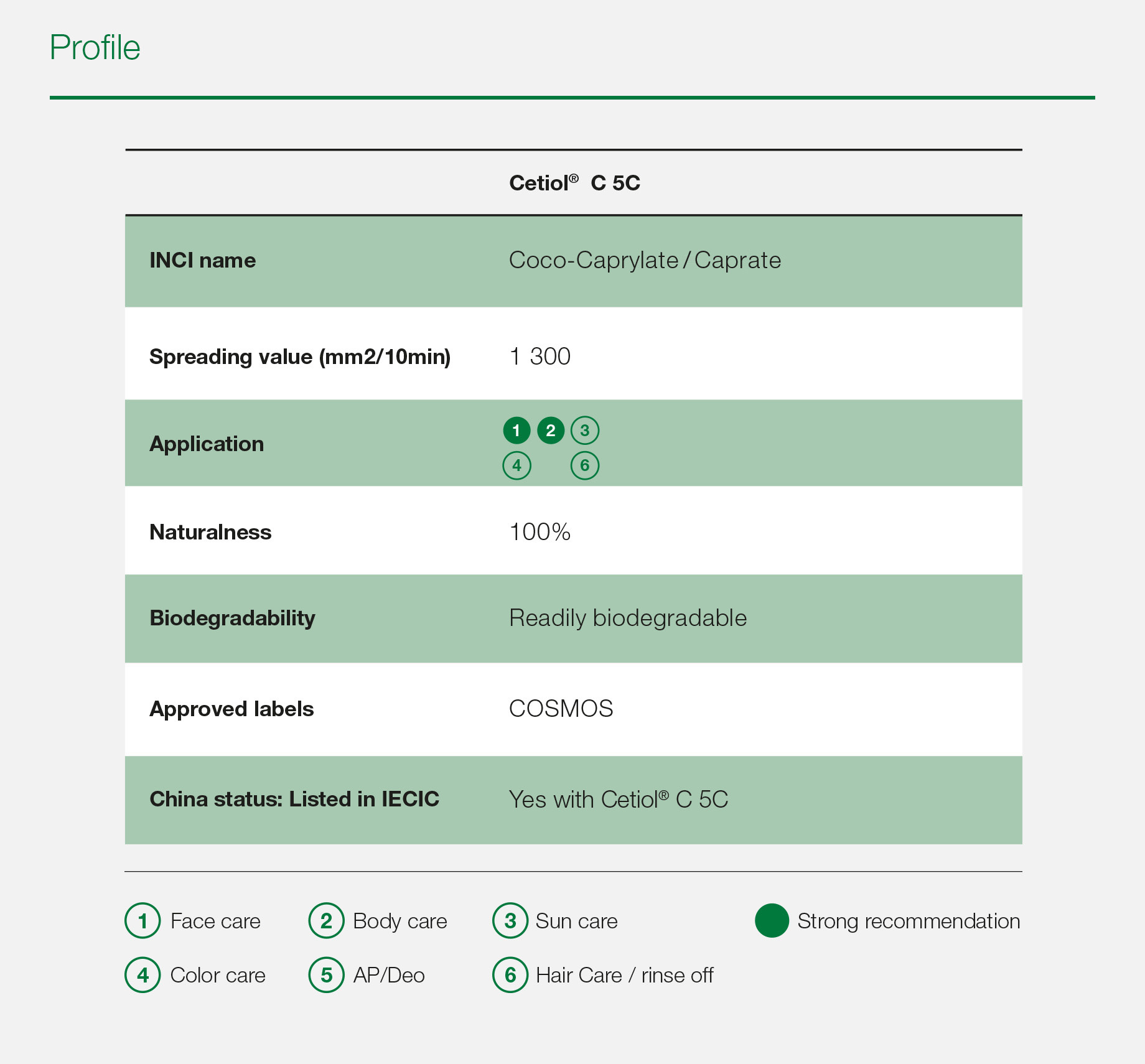Click the filled circle 1 in Application row
This screenshot has width=1145, height=1064.
(516, 431)
